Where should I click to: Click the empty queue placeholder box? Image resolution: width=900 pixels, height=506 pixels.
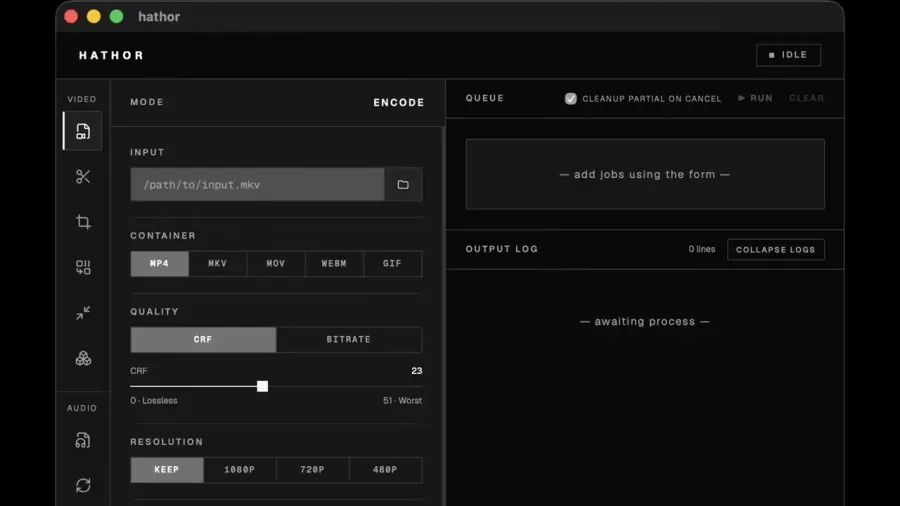click(x=645, y=174)
